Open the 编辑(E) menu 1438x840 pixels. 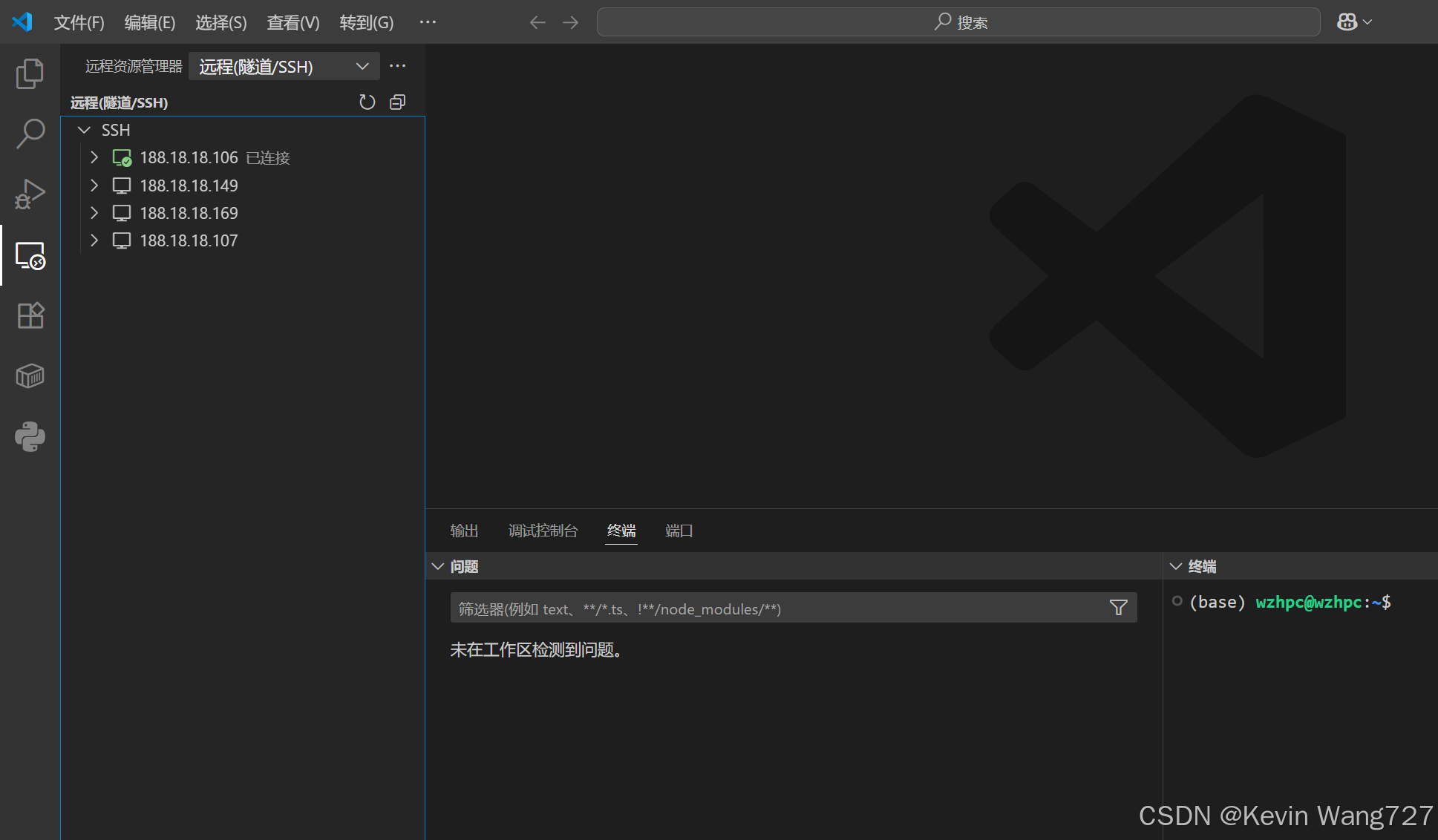coord(150,22)
